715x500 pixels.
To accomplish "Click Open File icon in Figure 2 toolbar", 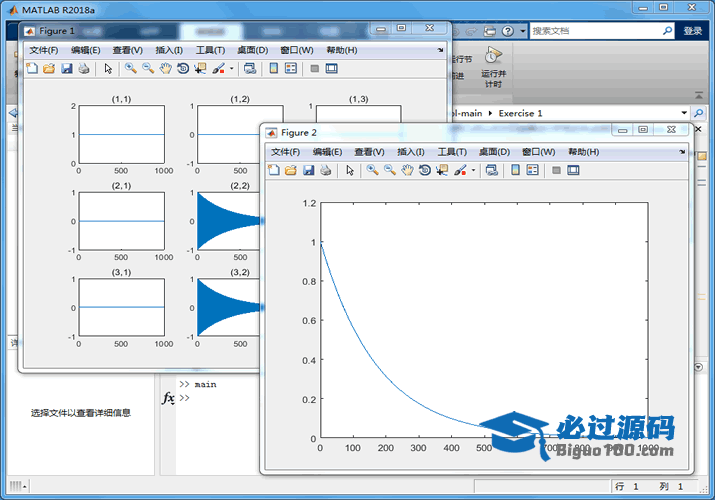I will 290,170.
